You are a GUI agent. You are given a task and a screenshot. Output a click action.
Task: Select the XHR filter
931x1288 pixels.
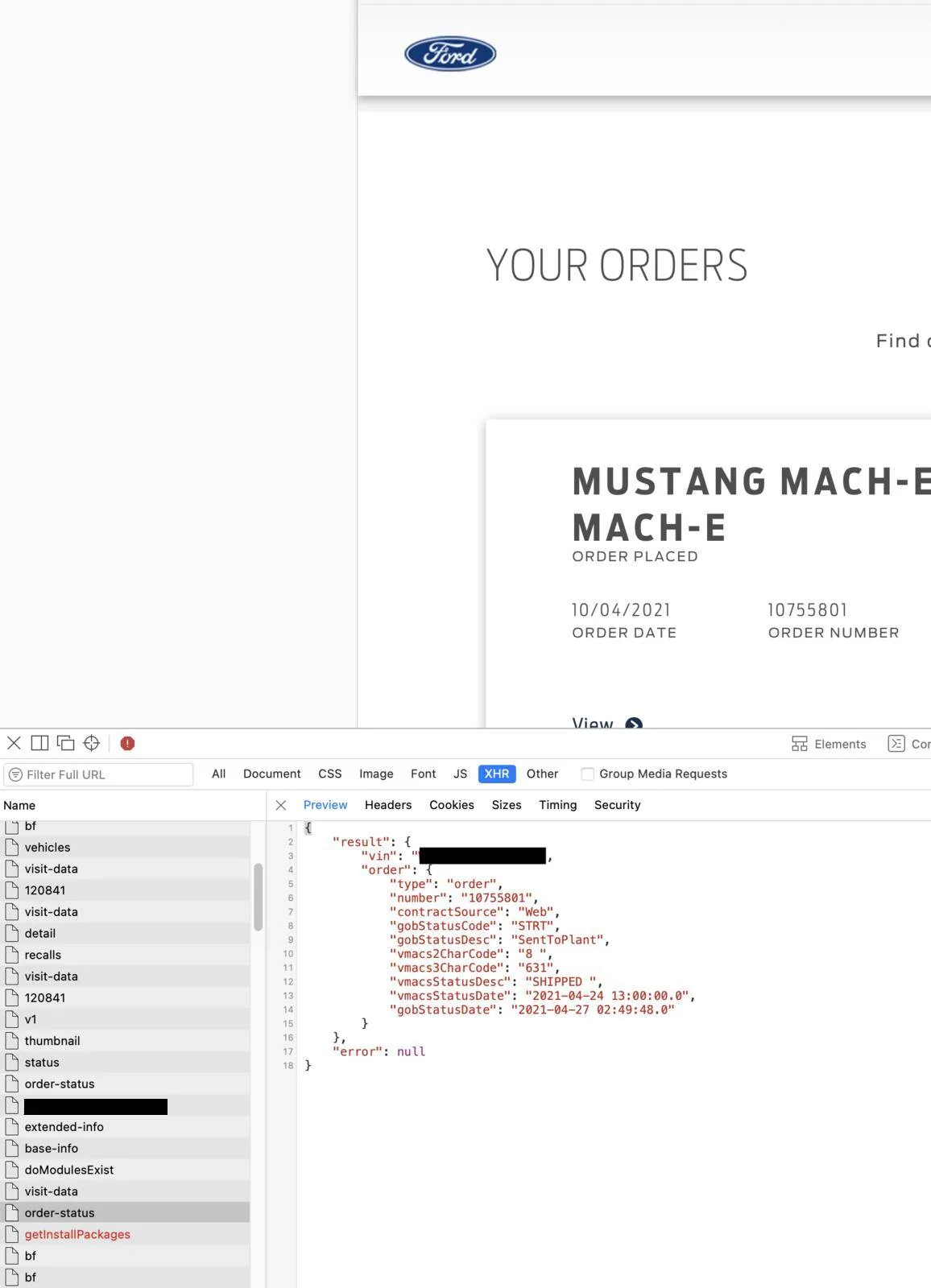[497, 774]
